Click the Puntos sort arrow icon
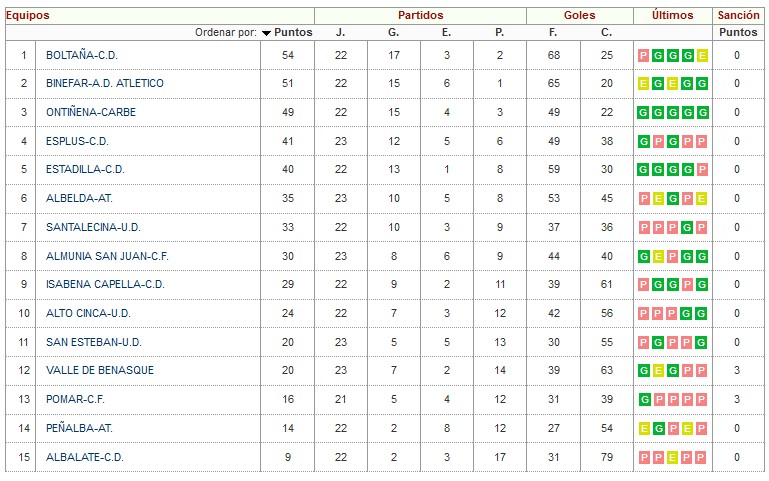The height and width of the screenshot is (481, 769). point(266,33)
